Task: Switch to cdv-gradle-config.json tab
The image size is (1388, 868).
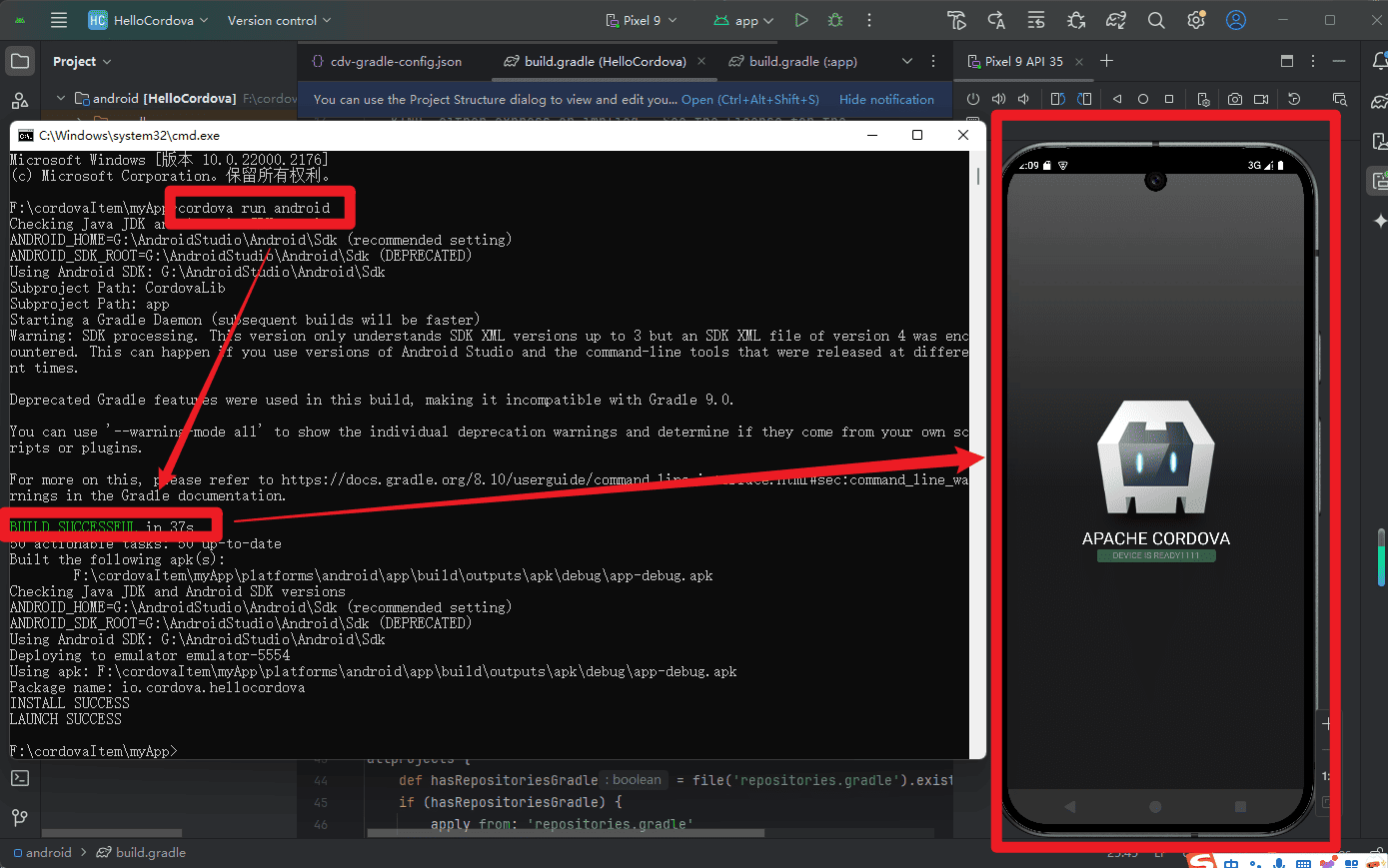Action: [x=388, y=61]
